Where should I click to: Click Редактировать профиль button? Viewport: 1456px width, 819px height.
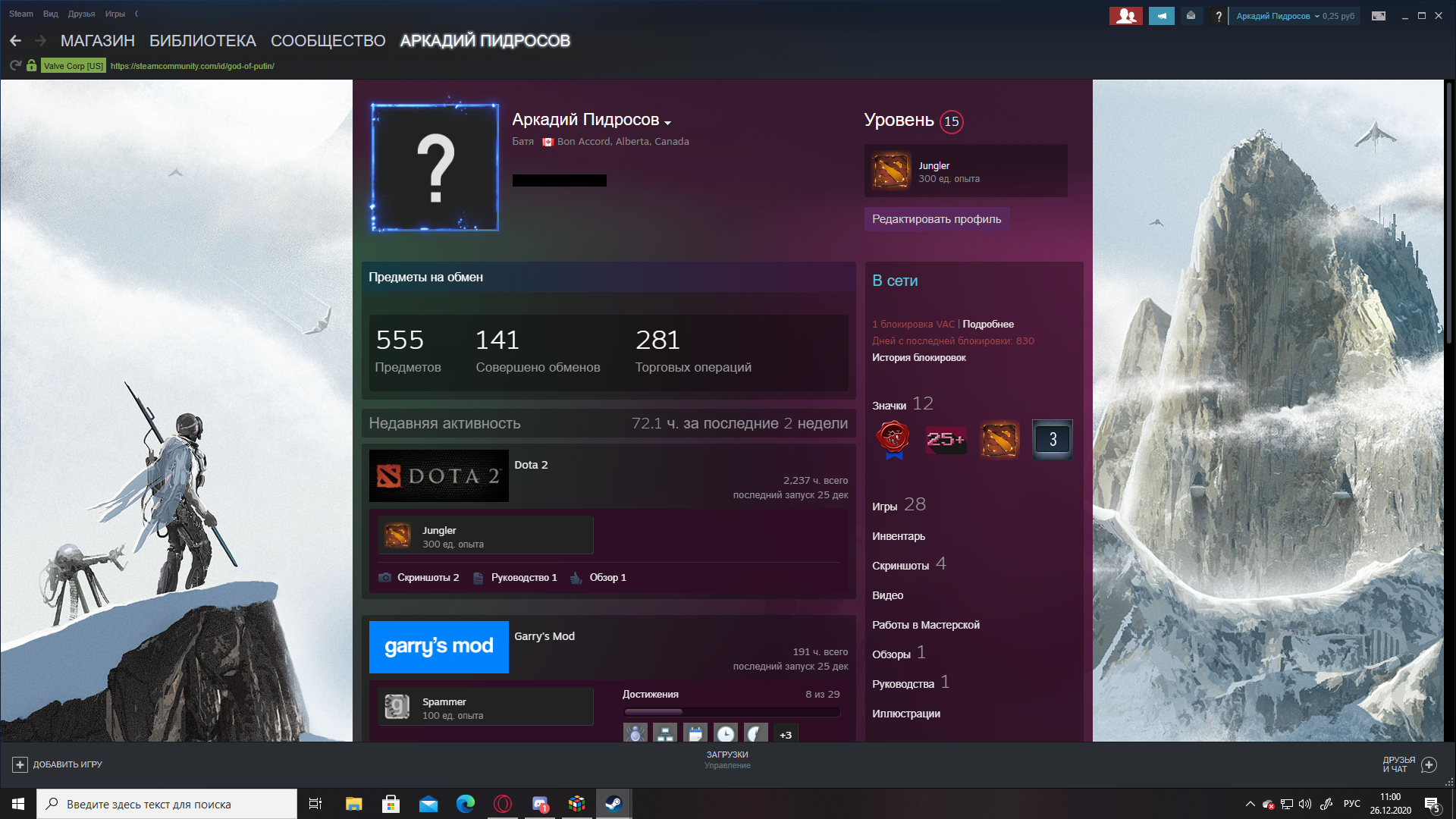[937, 219]
